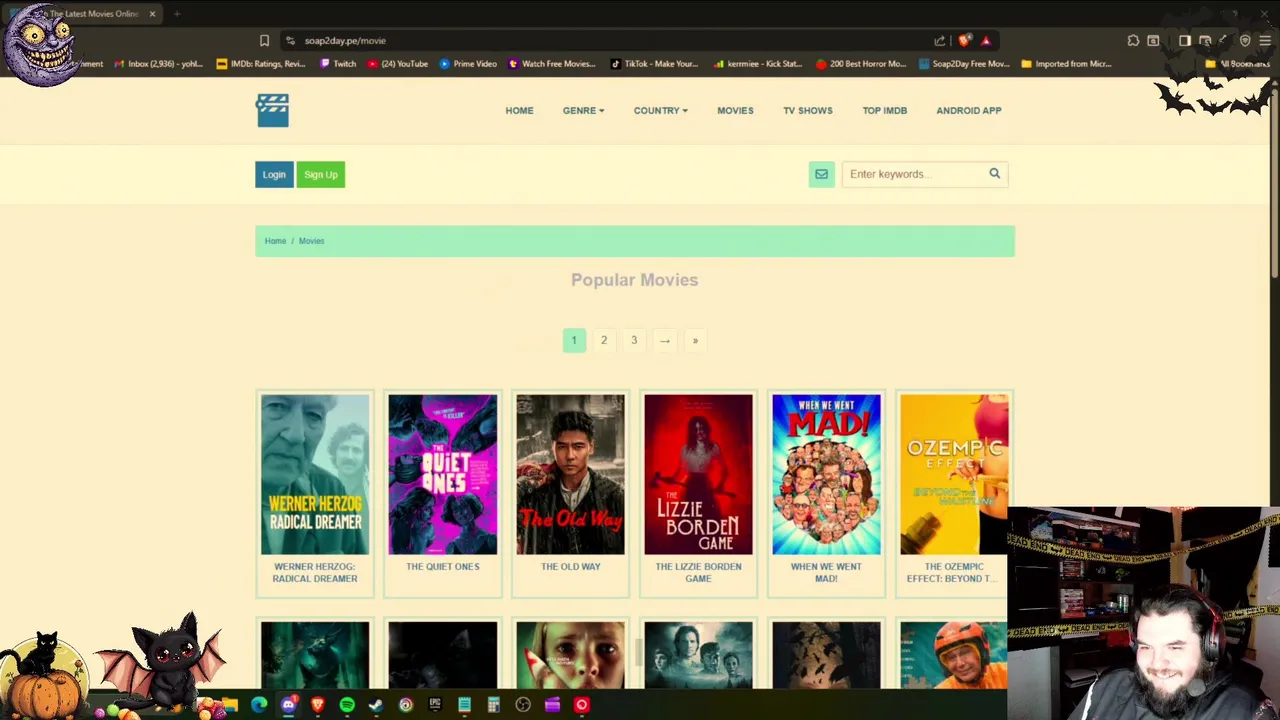Open the Twitch bookmark
Image resolution: width=1280 pixels, height=720 pixels.
point(338,64)
